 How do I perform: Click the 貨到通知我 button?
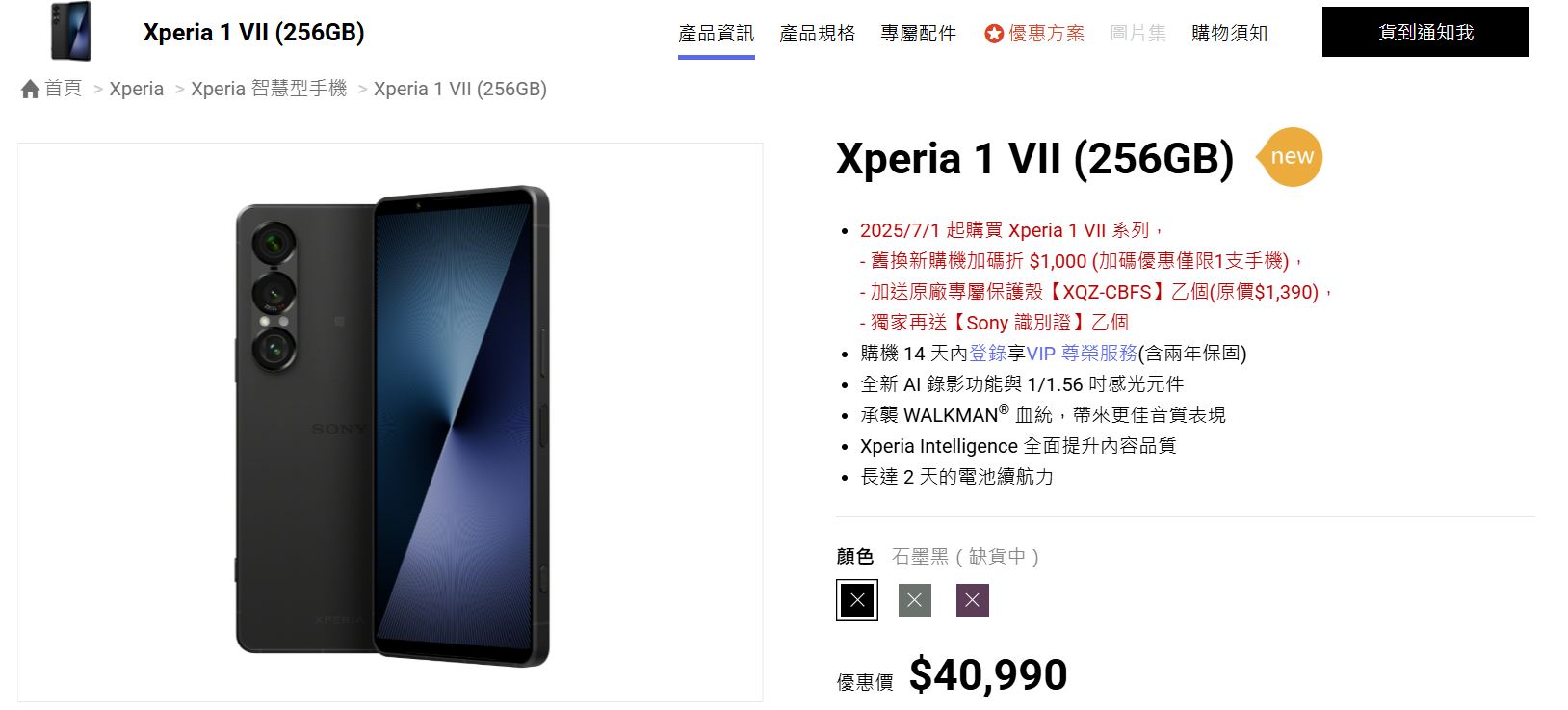1425,32
